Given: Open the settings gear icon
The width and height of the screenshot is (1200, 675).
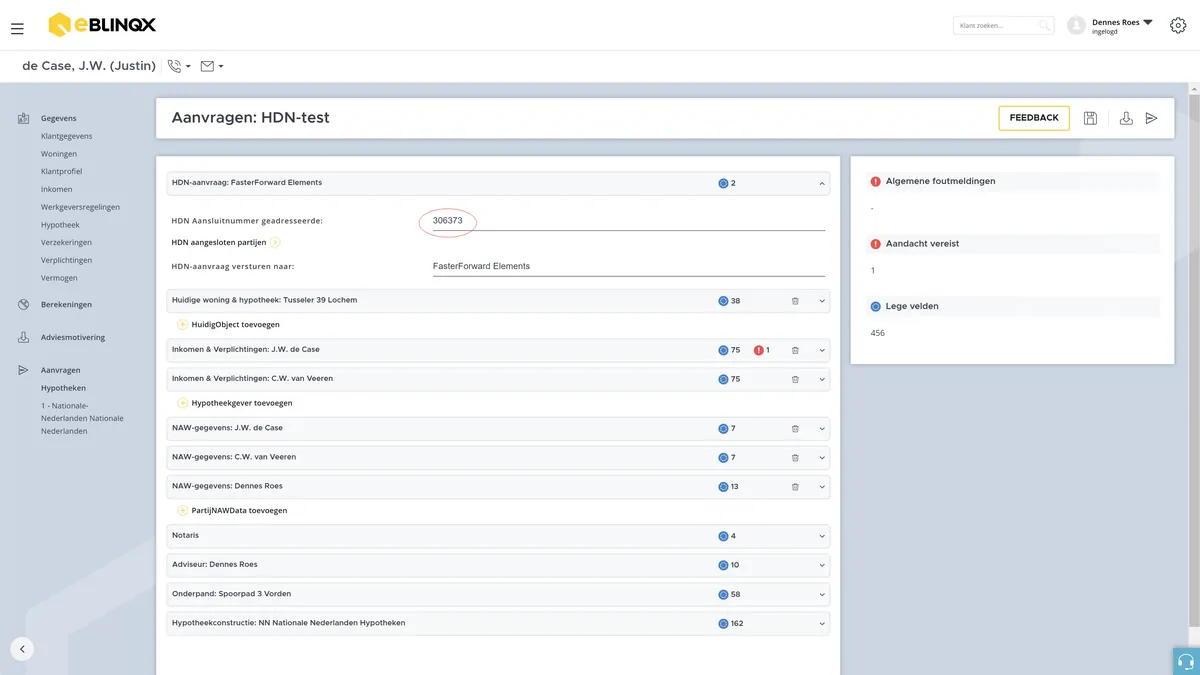Looking at the screenshot, I should (x=1178, y=25).
